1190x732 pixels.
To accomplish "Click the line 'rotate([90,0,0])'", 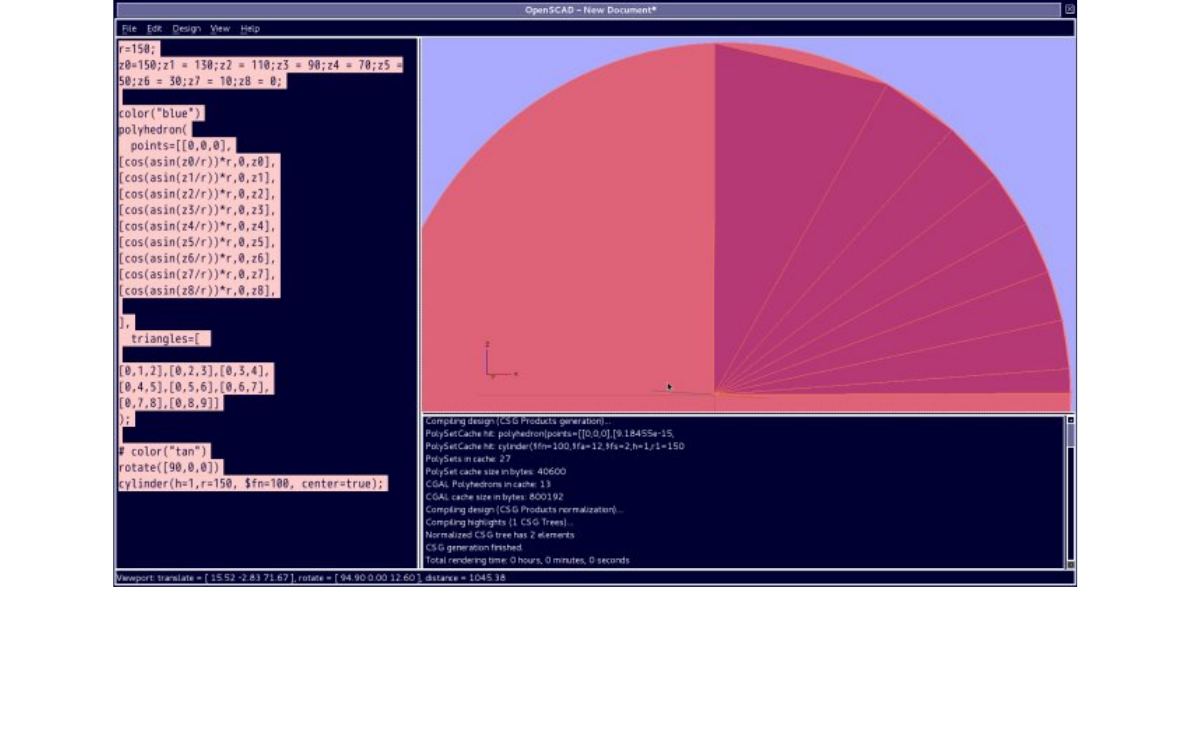I will click(169, 467).
